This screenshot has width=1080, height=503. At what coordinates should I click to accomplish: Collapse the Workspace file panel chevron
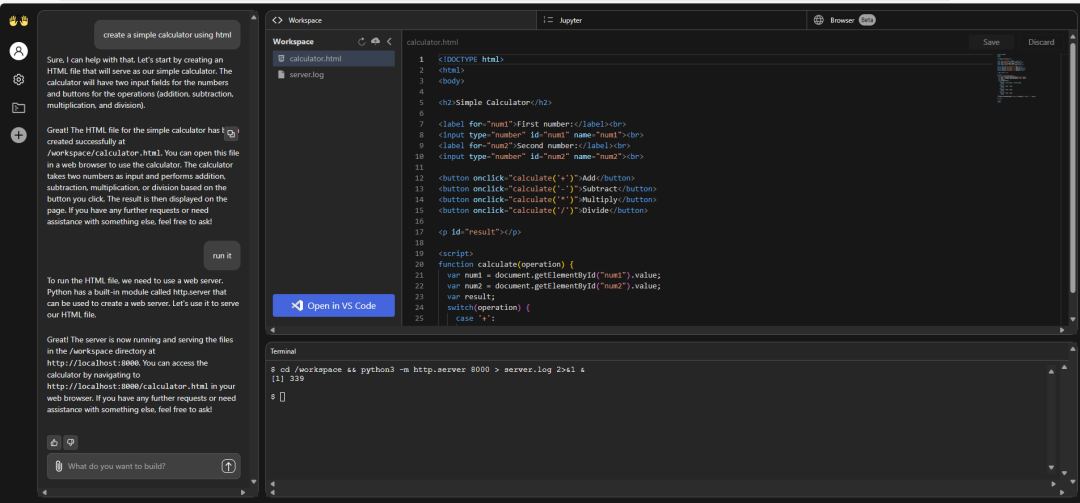click(x=389, y=41)
